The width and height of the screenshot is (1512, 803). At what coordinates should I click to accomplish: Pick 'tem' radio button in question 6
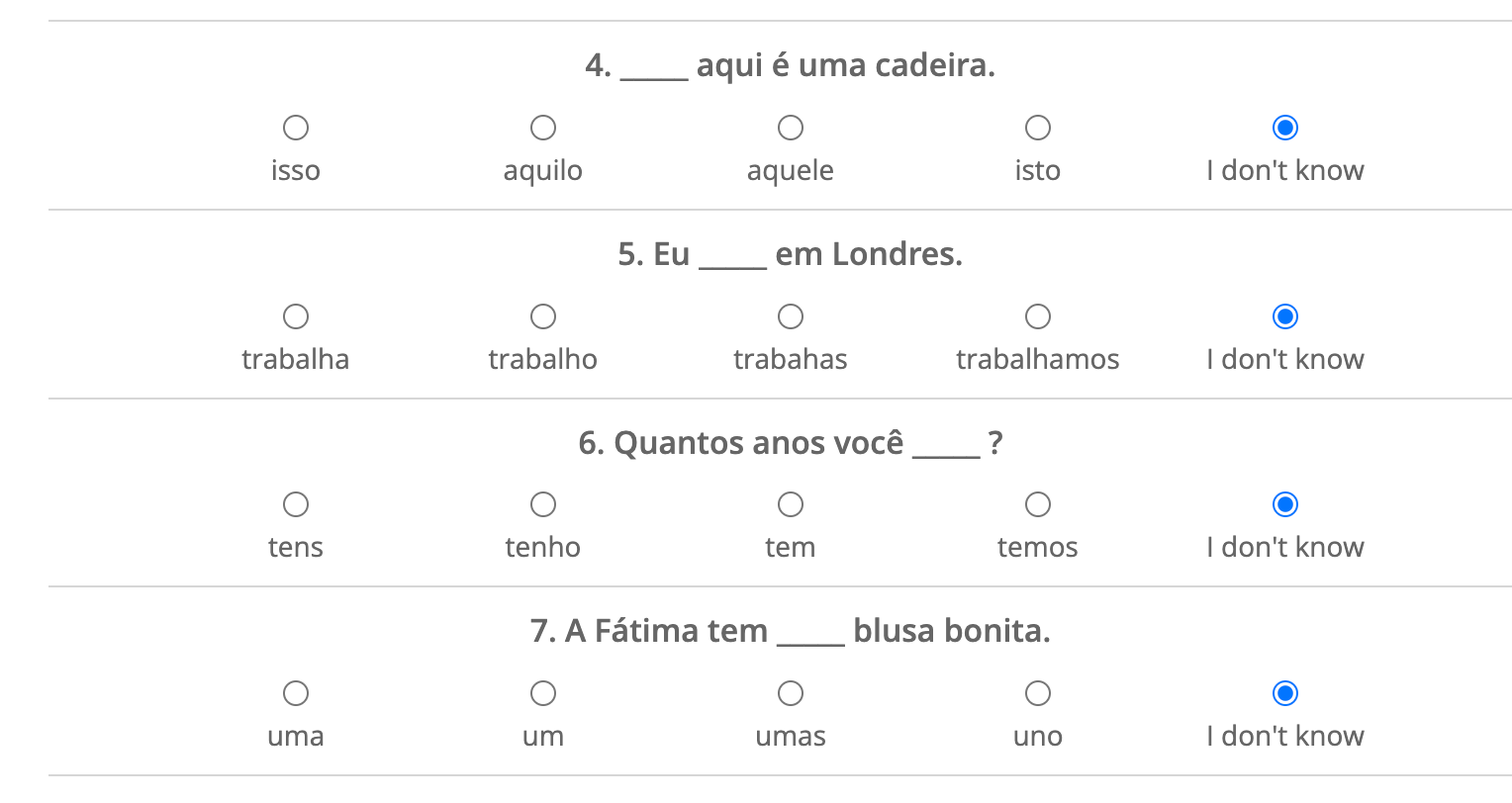[791, 504]
